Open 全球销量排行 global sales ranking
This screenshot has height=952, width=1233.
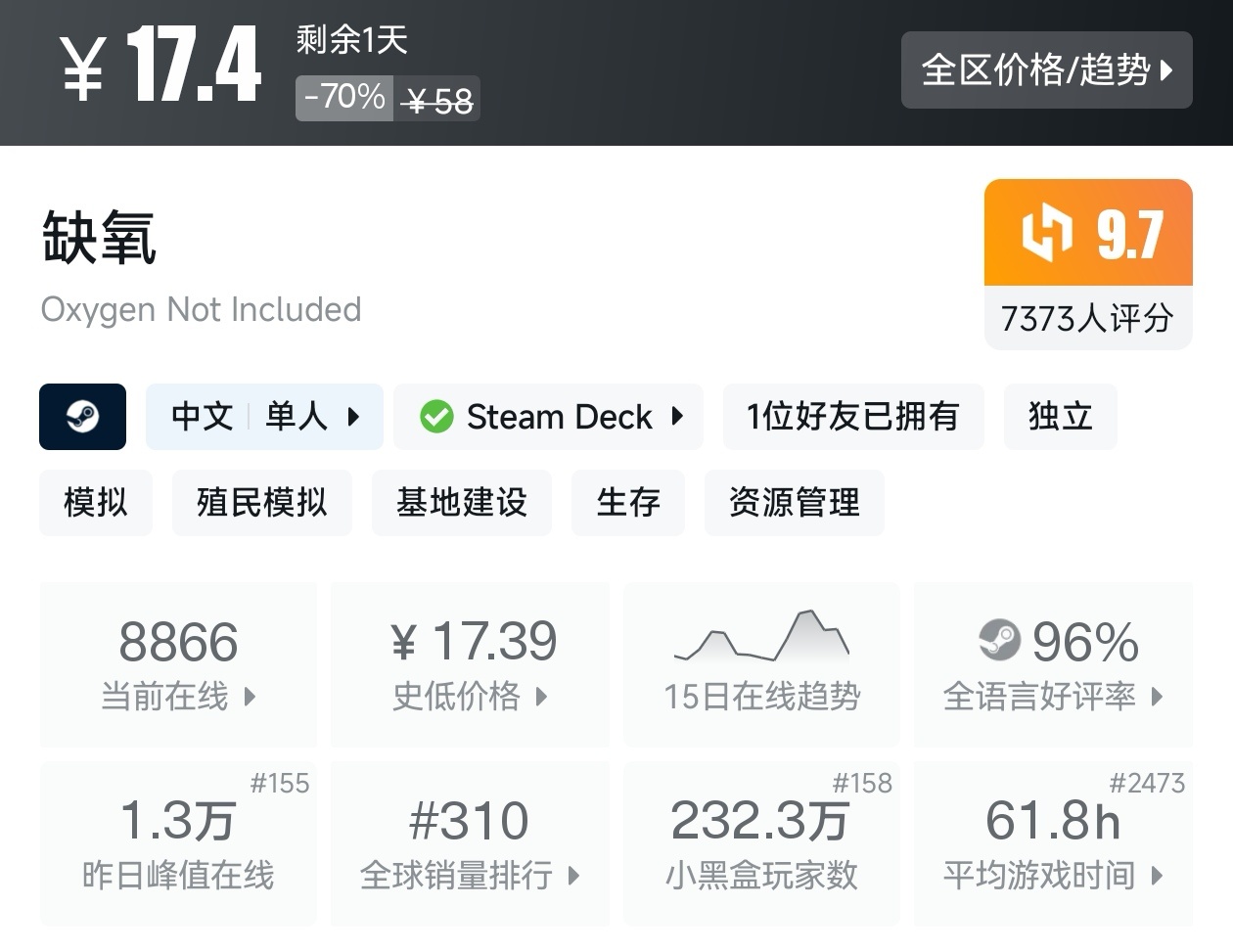pos(470,843)
